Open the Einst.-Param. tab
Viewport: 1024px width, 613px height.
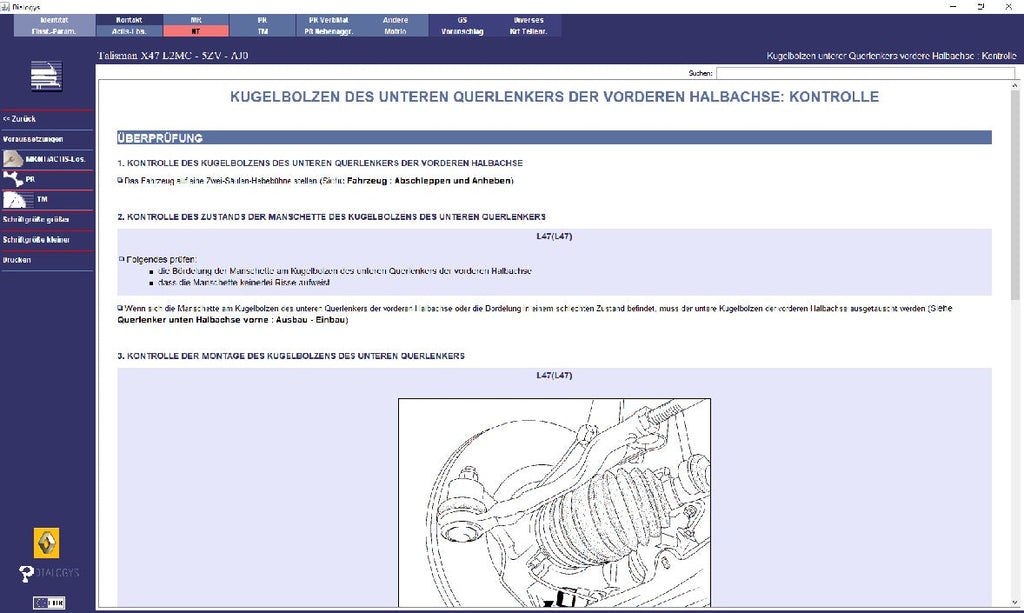(54, 31)
